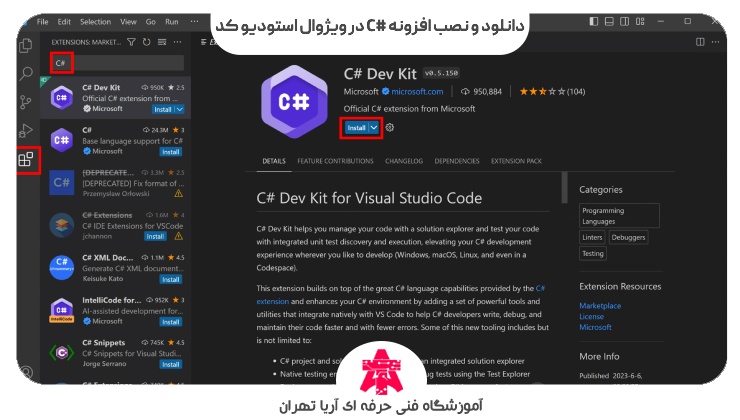Install C# Snippets by Jorge Serrano
740x420 pixels.
coord(171,364)
